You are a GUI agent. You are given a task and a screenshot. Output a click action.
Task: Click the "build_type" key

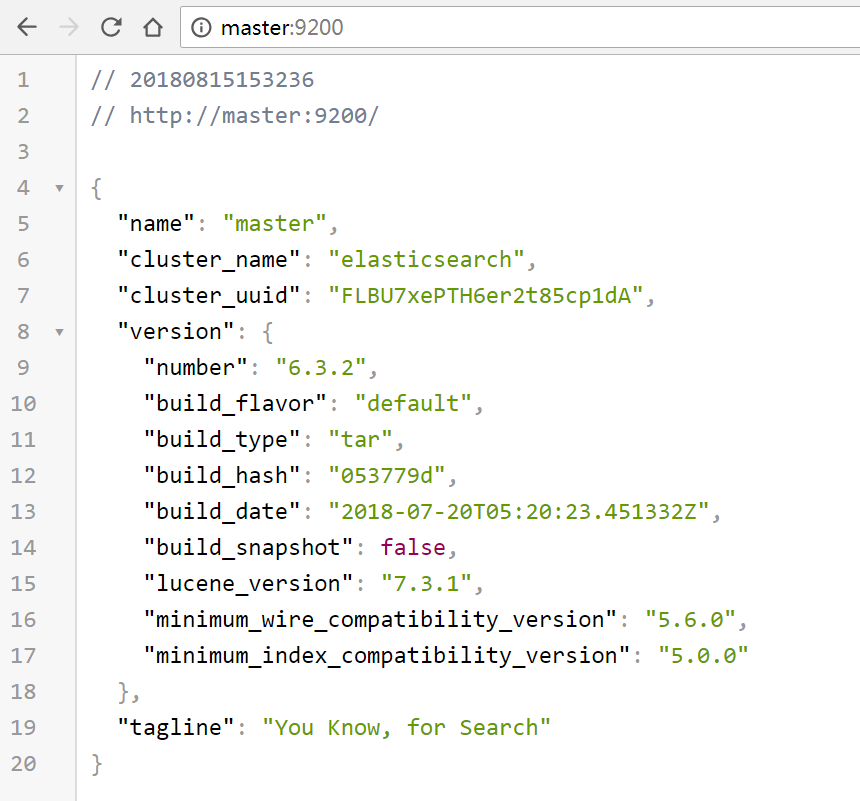point(222,440)
